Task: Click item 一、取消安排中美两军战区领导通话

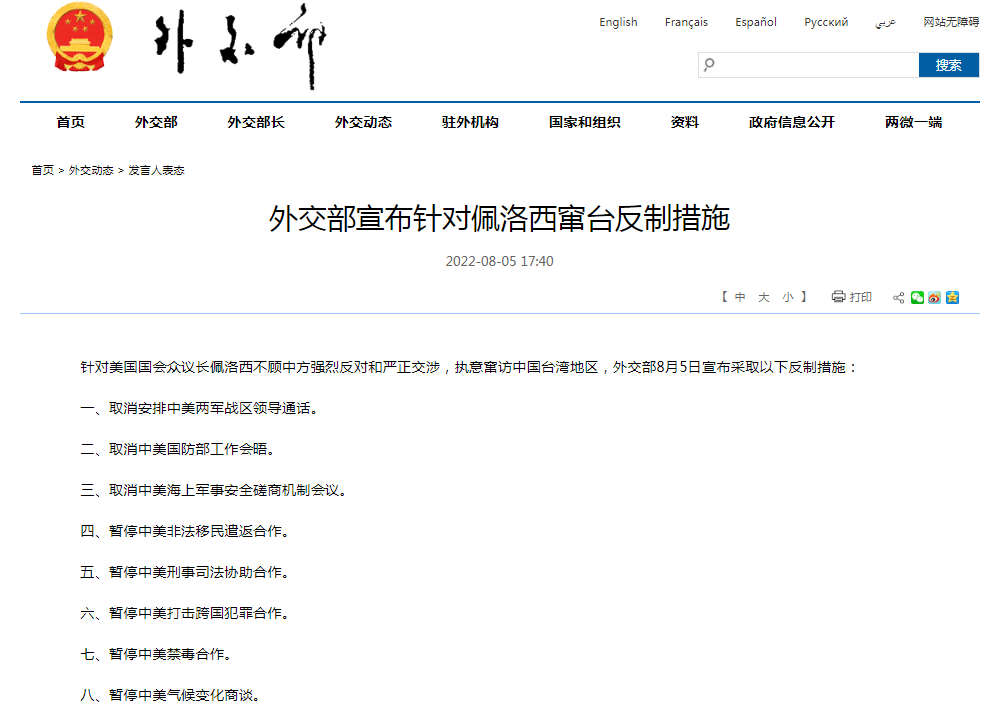Action: pyautogui.click(x=201, y=408)
